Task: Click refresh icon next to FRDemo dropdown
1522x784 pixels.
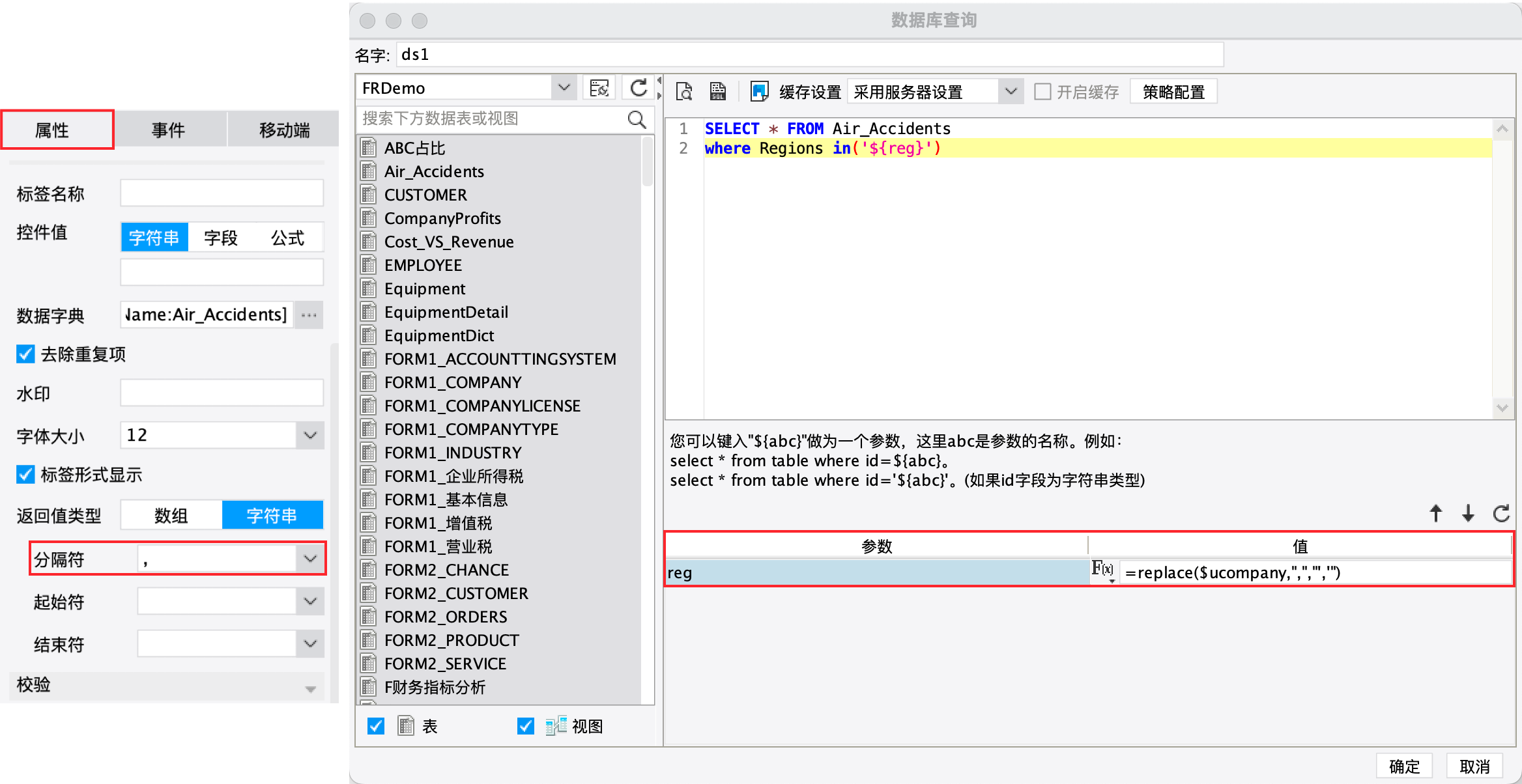Action: tap(639, 88)
